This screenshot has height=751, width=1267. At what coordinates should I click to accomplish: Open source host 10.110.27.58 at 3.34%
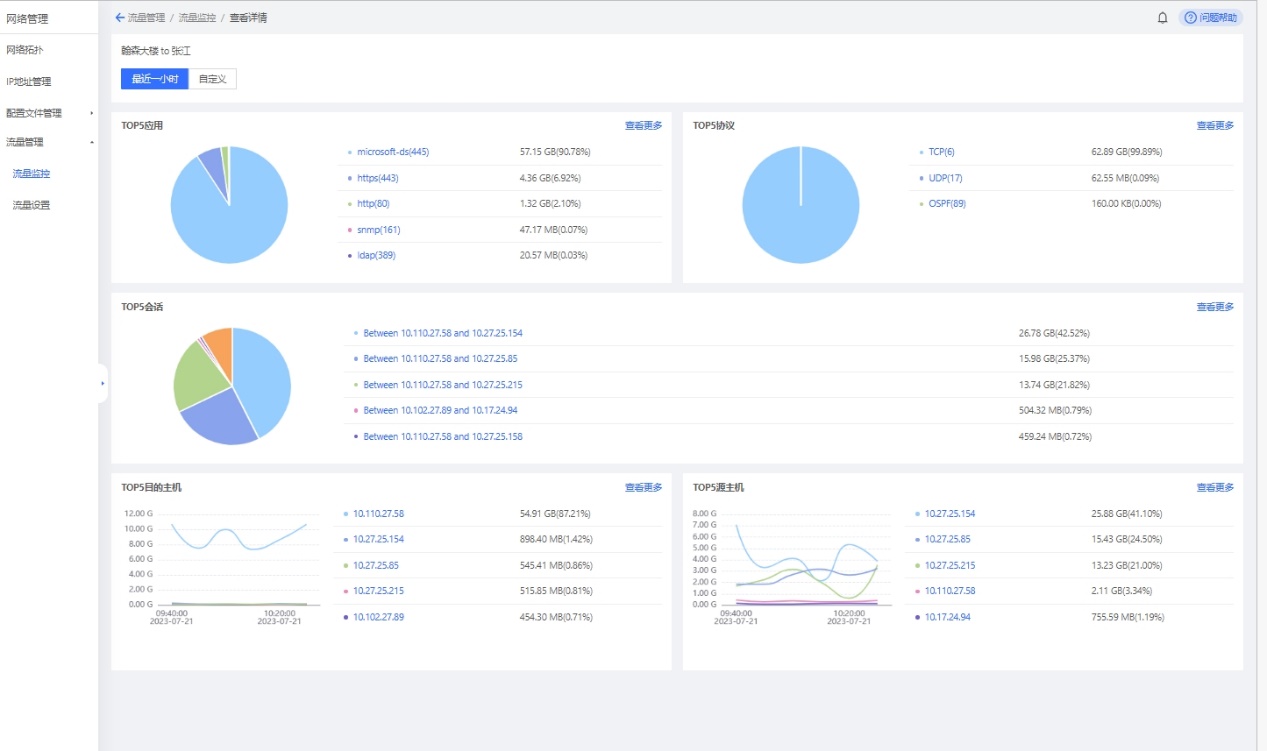click(x=950, y=591)
